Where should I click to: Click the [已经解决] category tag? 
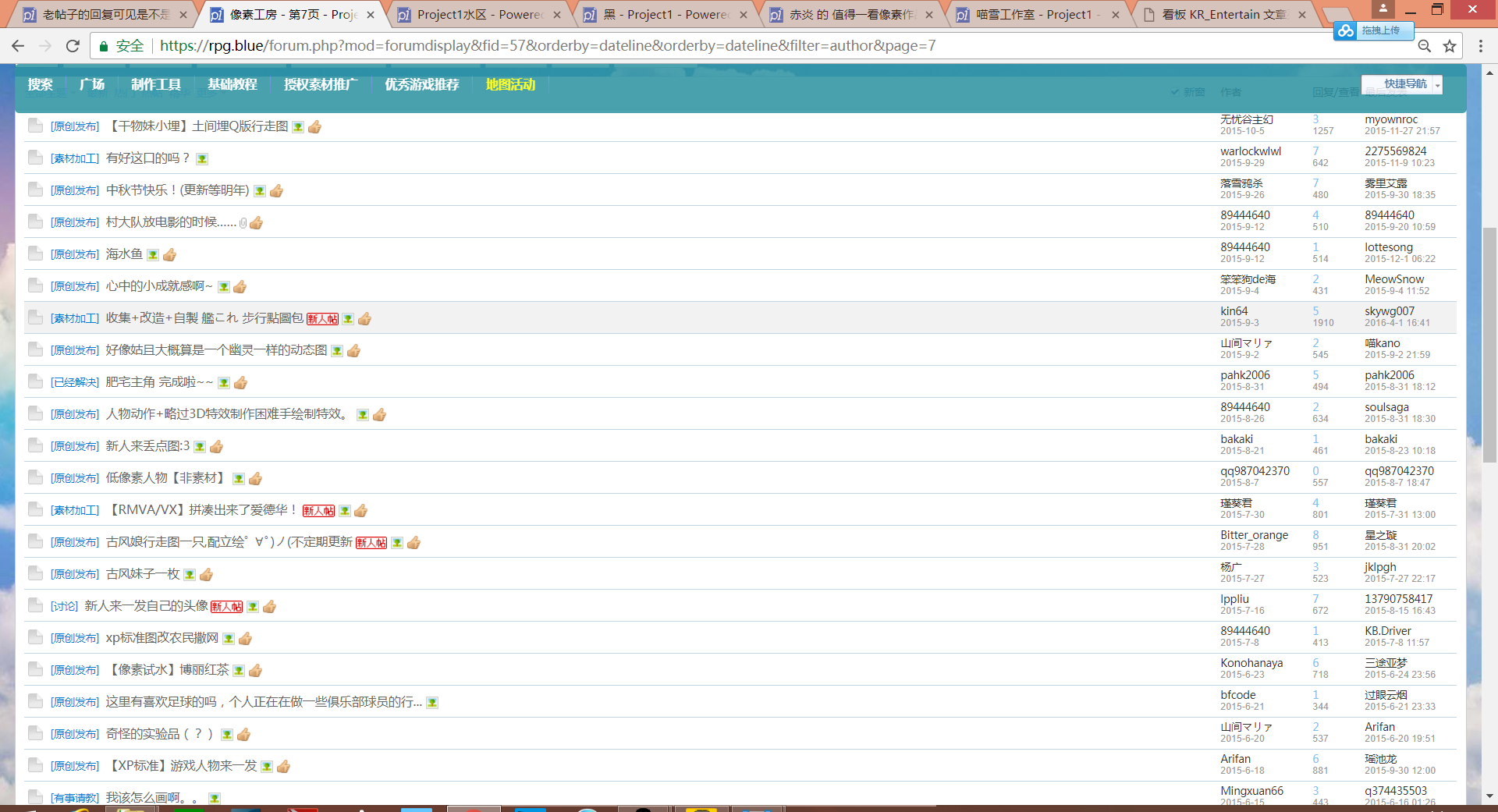[75, 383]
